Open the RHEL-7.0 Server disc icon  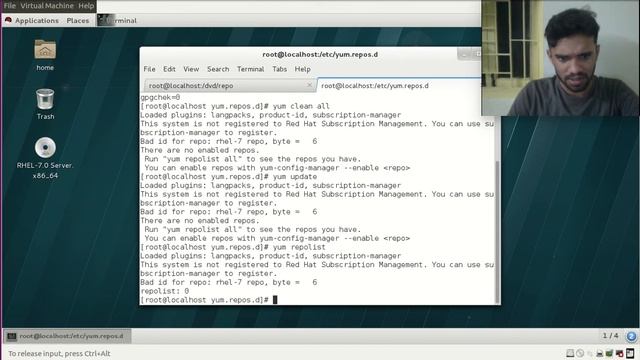point(45,147)
